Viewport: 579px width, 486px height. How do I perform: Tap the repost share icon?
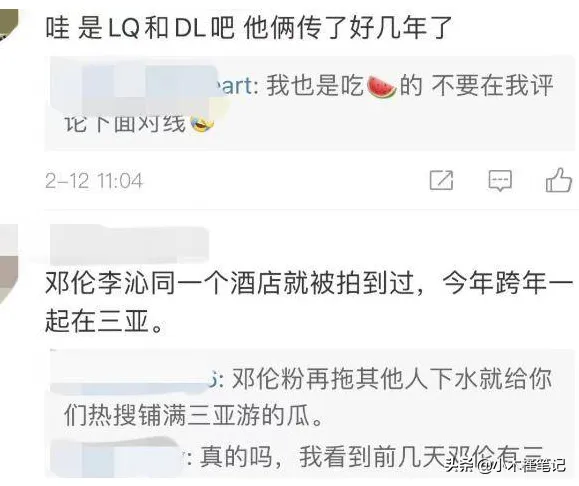click(442, 181)
